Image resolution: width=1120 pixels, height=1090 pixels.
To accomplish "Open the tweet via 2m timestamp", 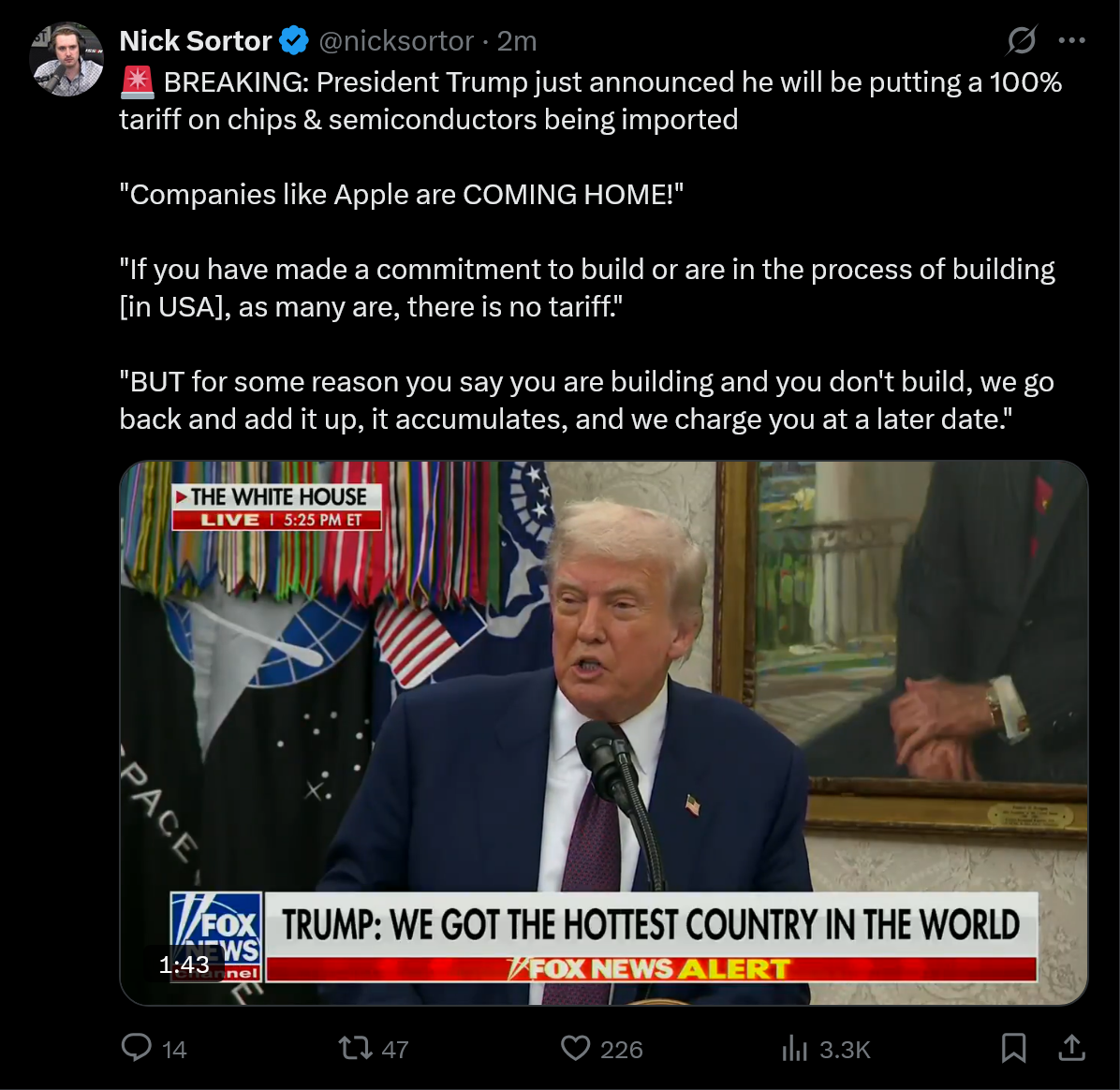I will (x=516, y=41).
